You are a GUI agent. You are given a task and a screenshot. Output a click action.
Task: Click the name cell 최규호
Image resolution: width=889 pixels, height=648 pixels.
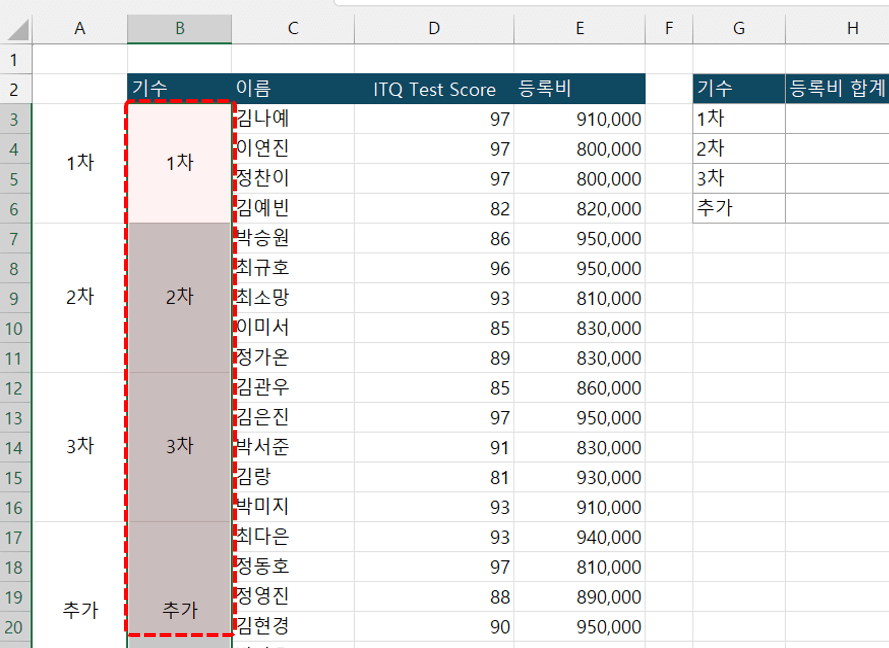(293, 268)
